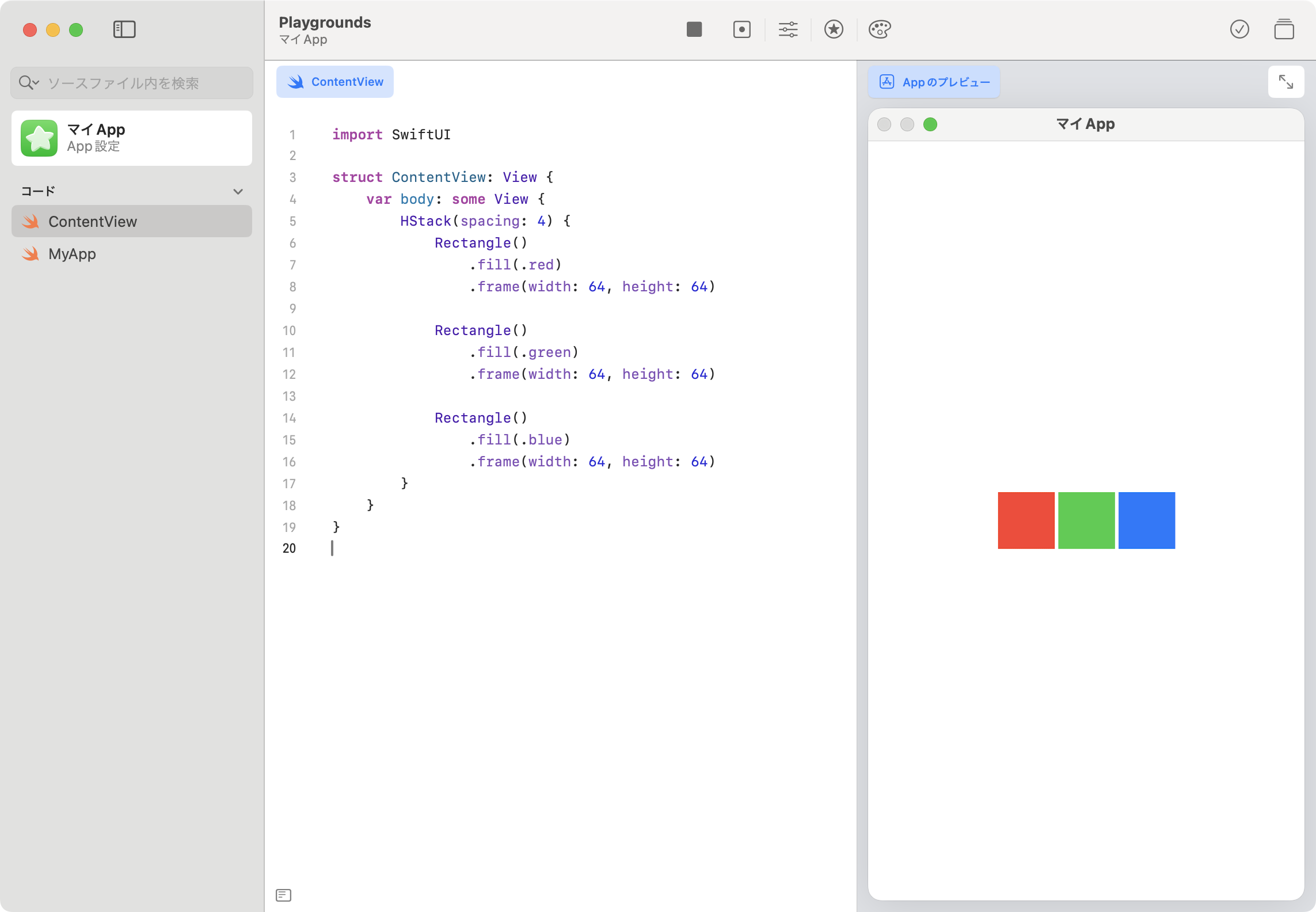This screenshot has height=912, width=1316.
Task: Open the search options dropdown magnifier
Action: (x=28, y=83)
